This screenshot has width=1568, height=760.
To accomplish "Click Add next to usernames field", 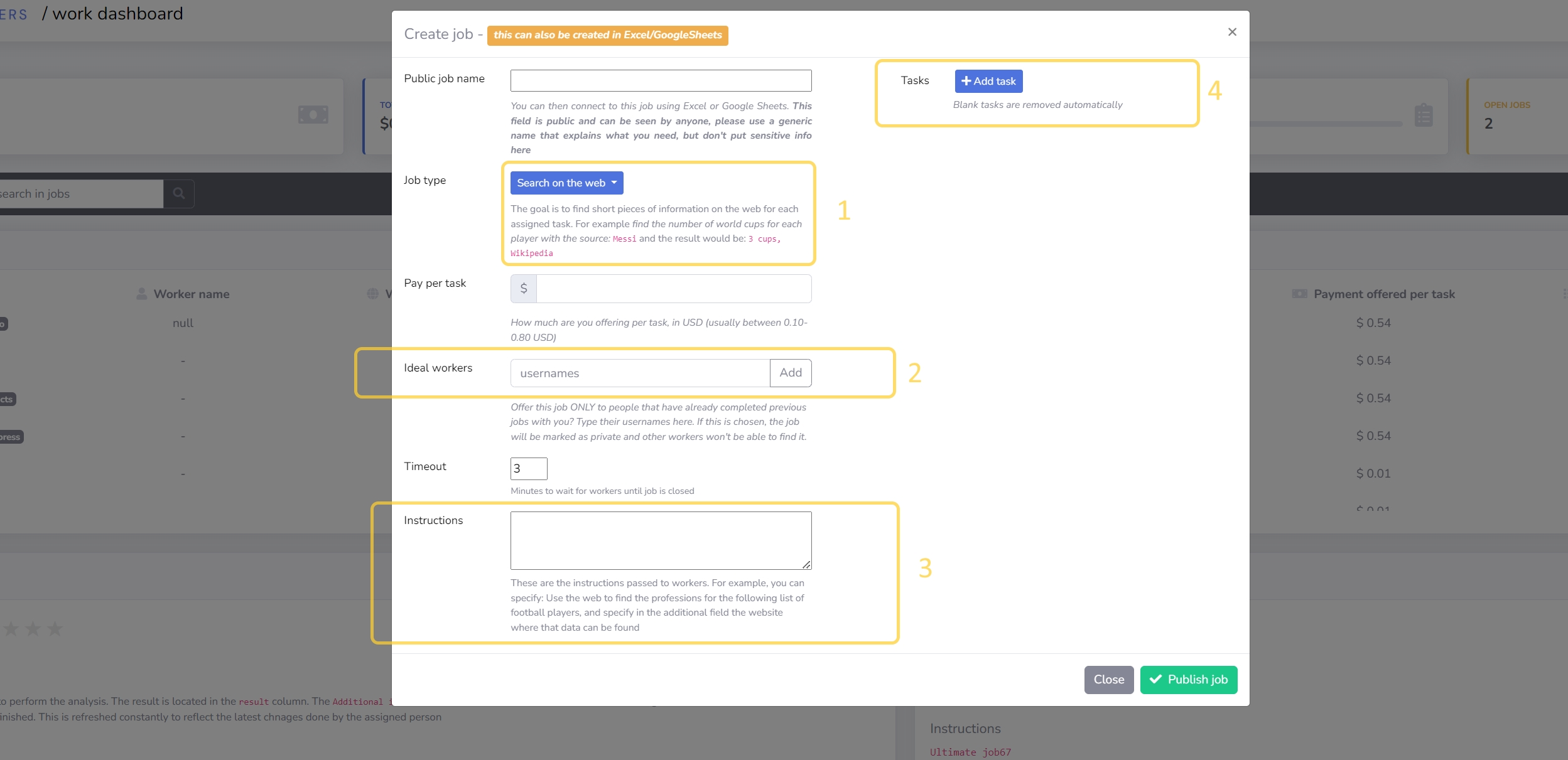I will click(x=790, y=373).
